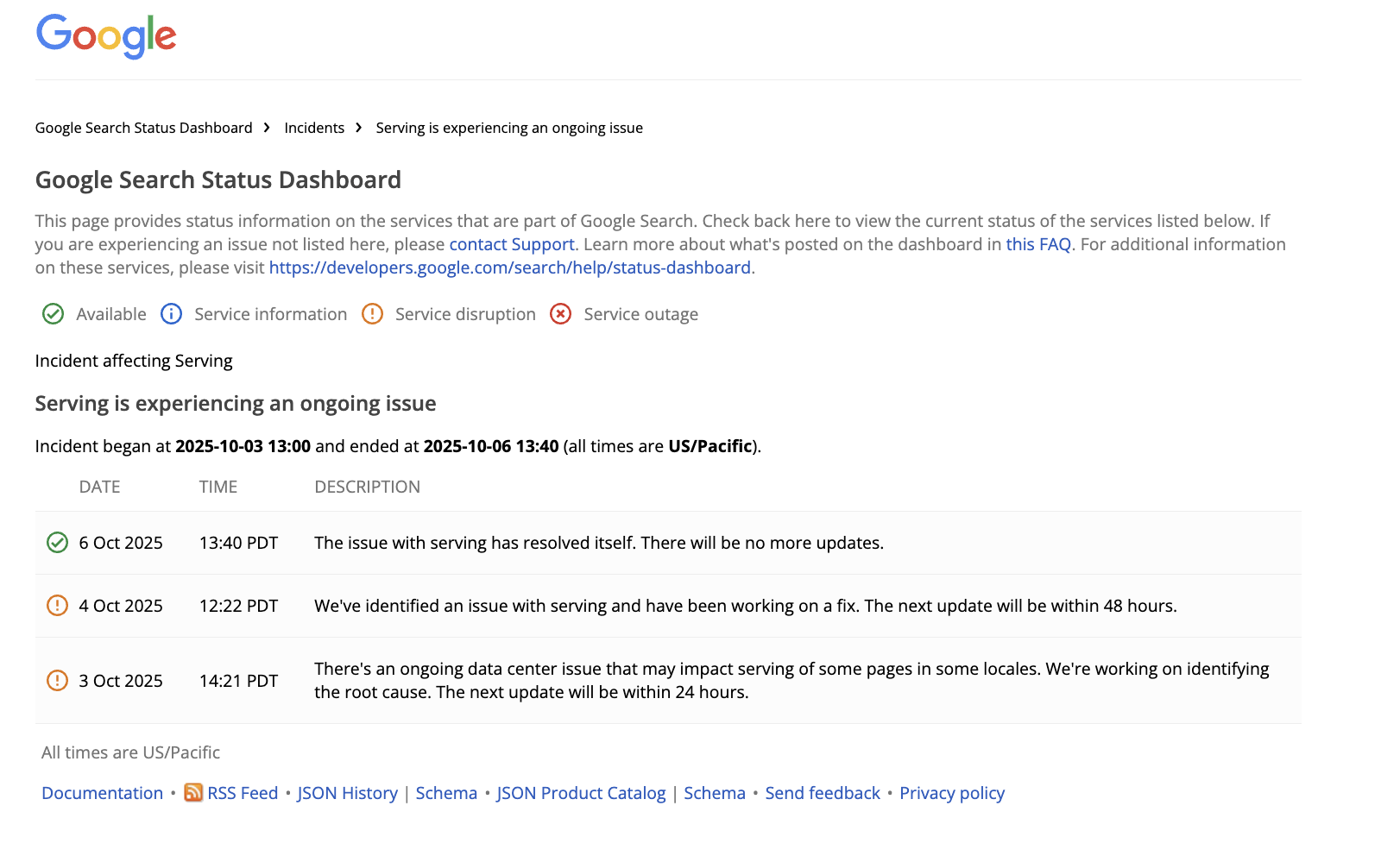The width and height of the screenshot is (1400, 856).
Task: Click the green Available checkmark legend icon
Action: click(x=53, y=314)
